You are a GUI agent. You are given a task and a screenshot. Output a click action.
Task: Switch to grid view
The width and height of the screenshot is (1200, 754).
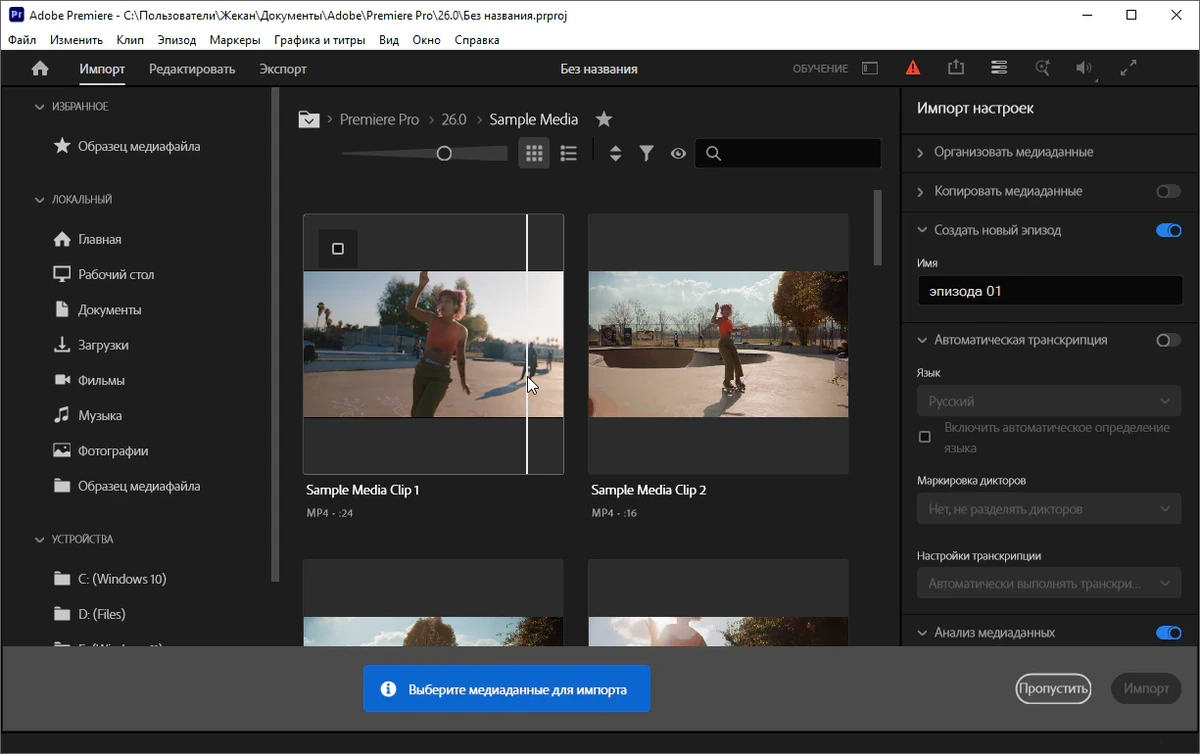(534, 153)
